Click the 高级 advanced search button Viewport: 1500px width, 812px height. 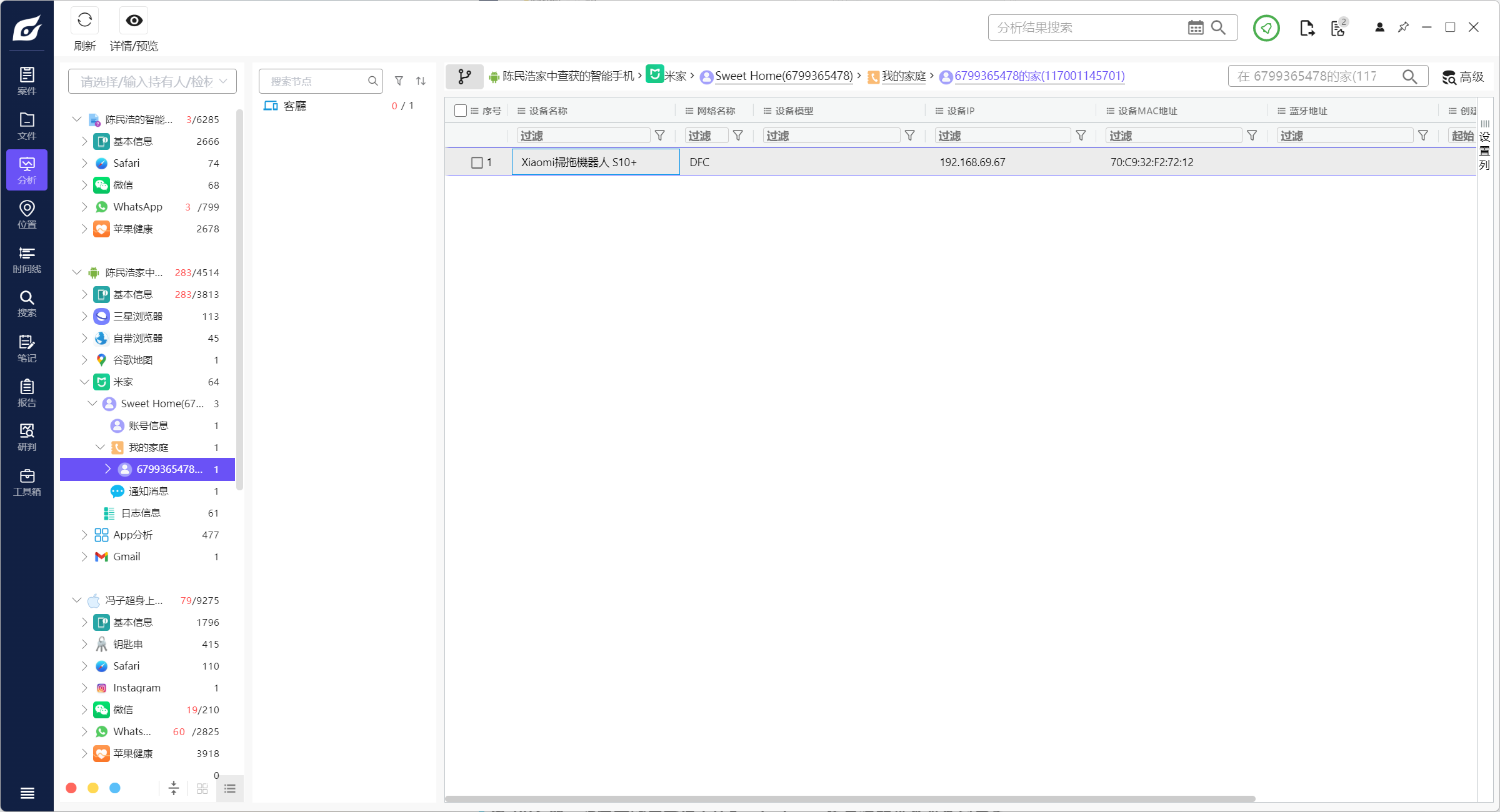coord(1462,77)
